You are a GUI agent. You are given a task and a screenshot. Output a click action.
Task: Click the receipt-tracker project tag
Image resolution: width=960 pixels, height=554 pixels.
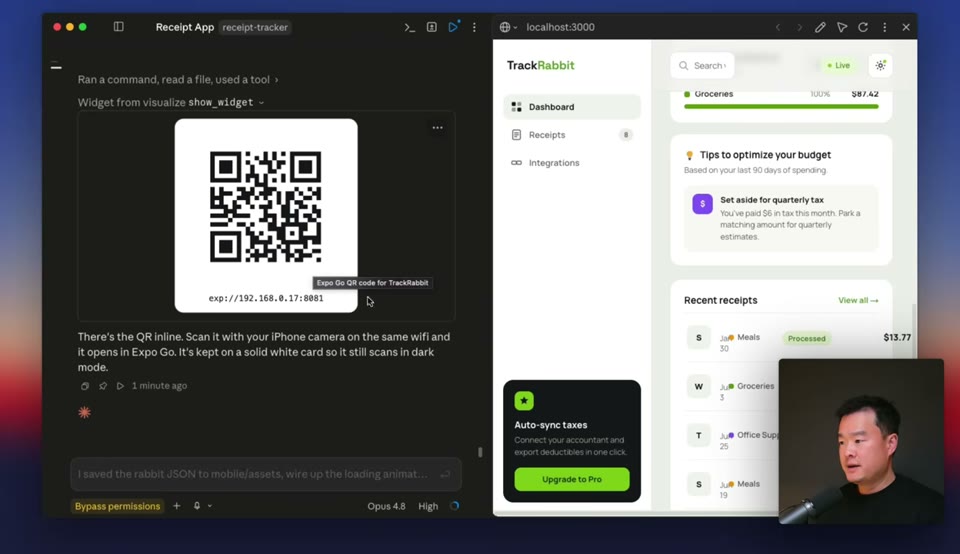coord(255,28)
